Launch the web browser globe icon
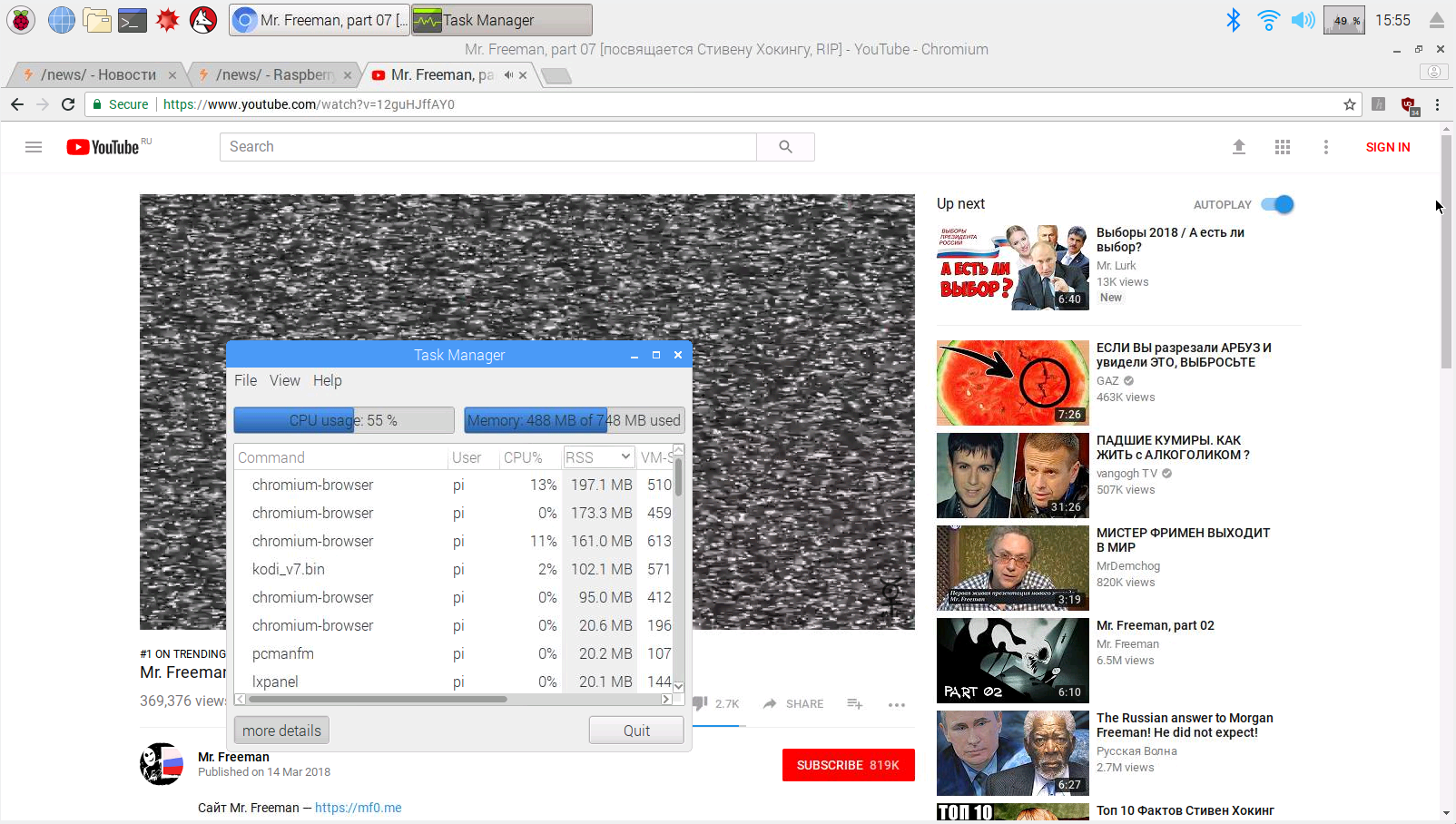1456x824 pixels. (61, 19)
